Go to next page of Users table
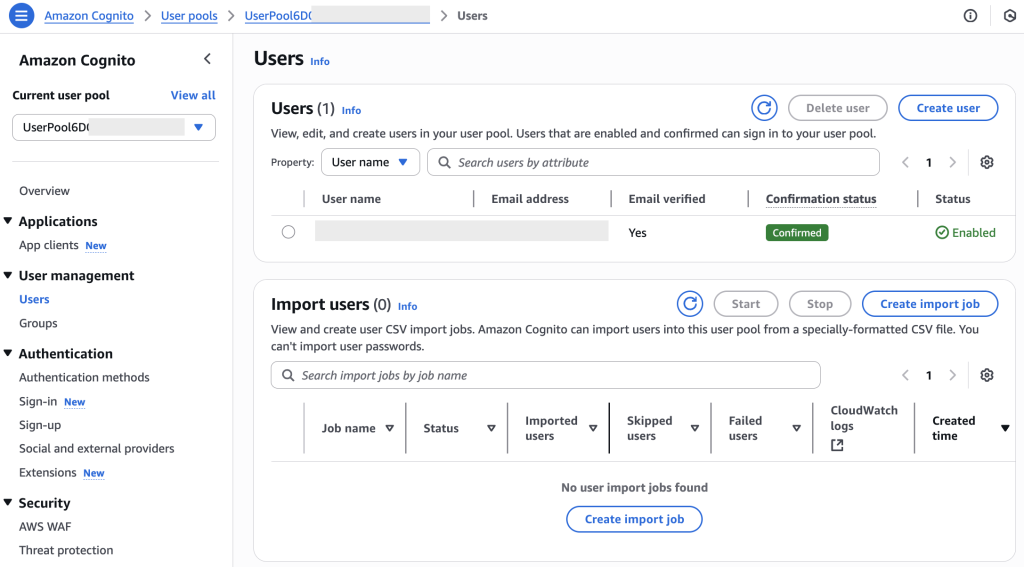This screenshot has height=567, width=1024. pyautogui.click(x=953, y=162)
